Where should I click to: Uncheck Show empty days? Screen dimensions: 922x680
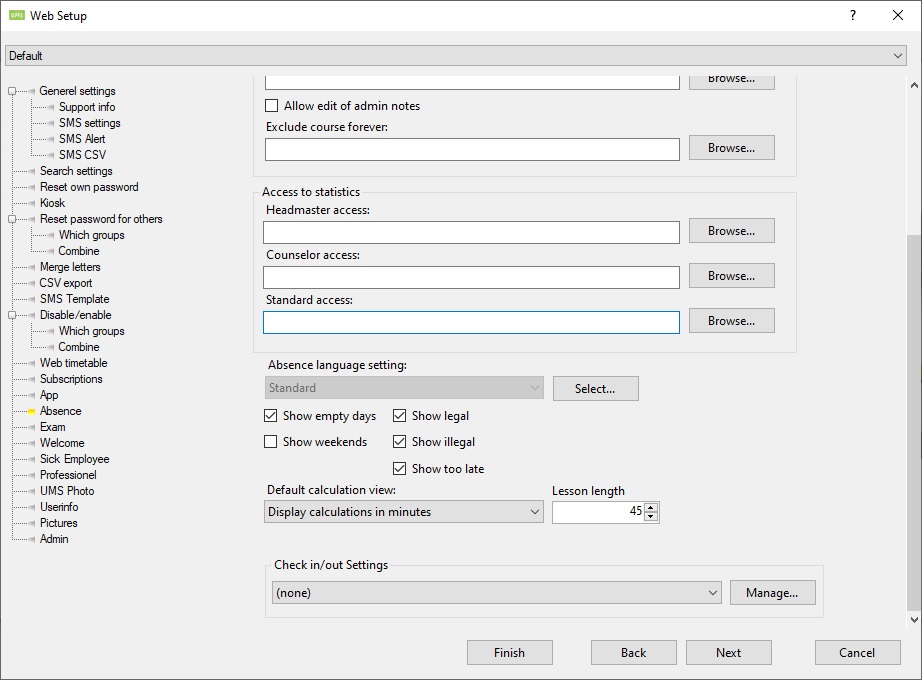271,416
